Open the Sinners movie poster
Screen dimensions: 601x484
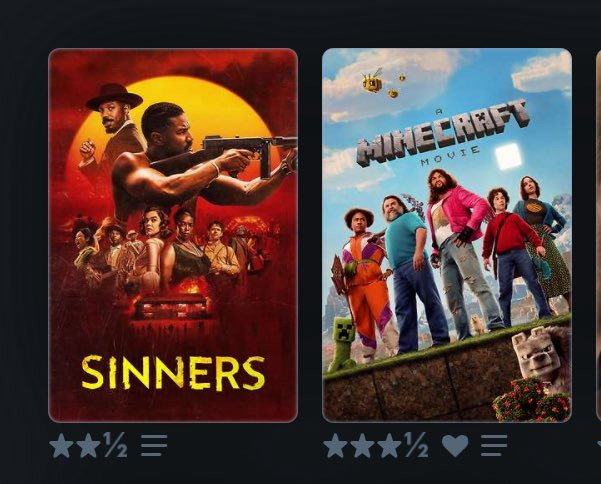point(173,235)
